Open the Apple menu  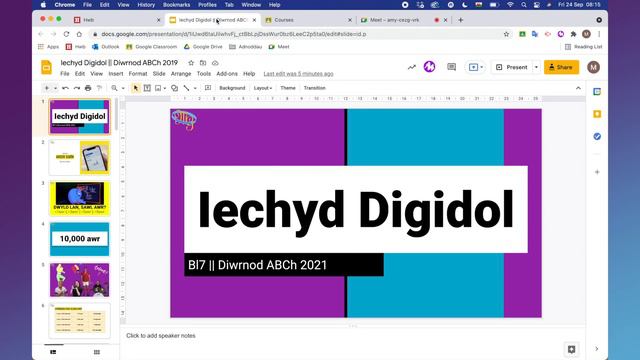click(43, 5)
